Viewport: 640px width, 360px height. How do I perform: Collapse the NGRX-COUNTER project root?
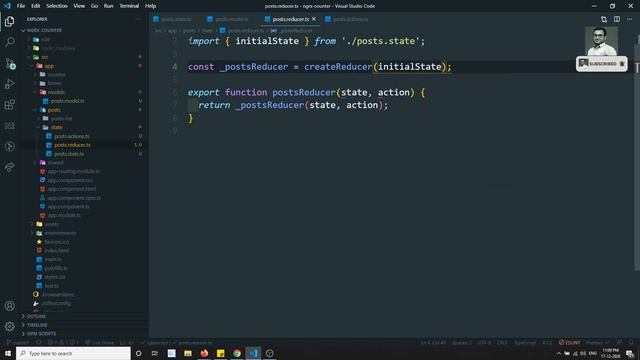(44, 30)
